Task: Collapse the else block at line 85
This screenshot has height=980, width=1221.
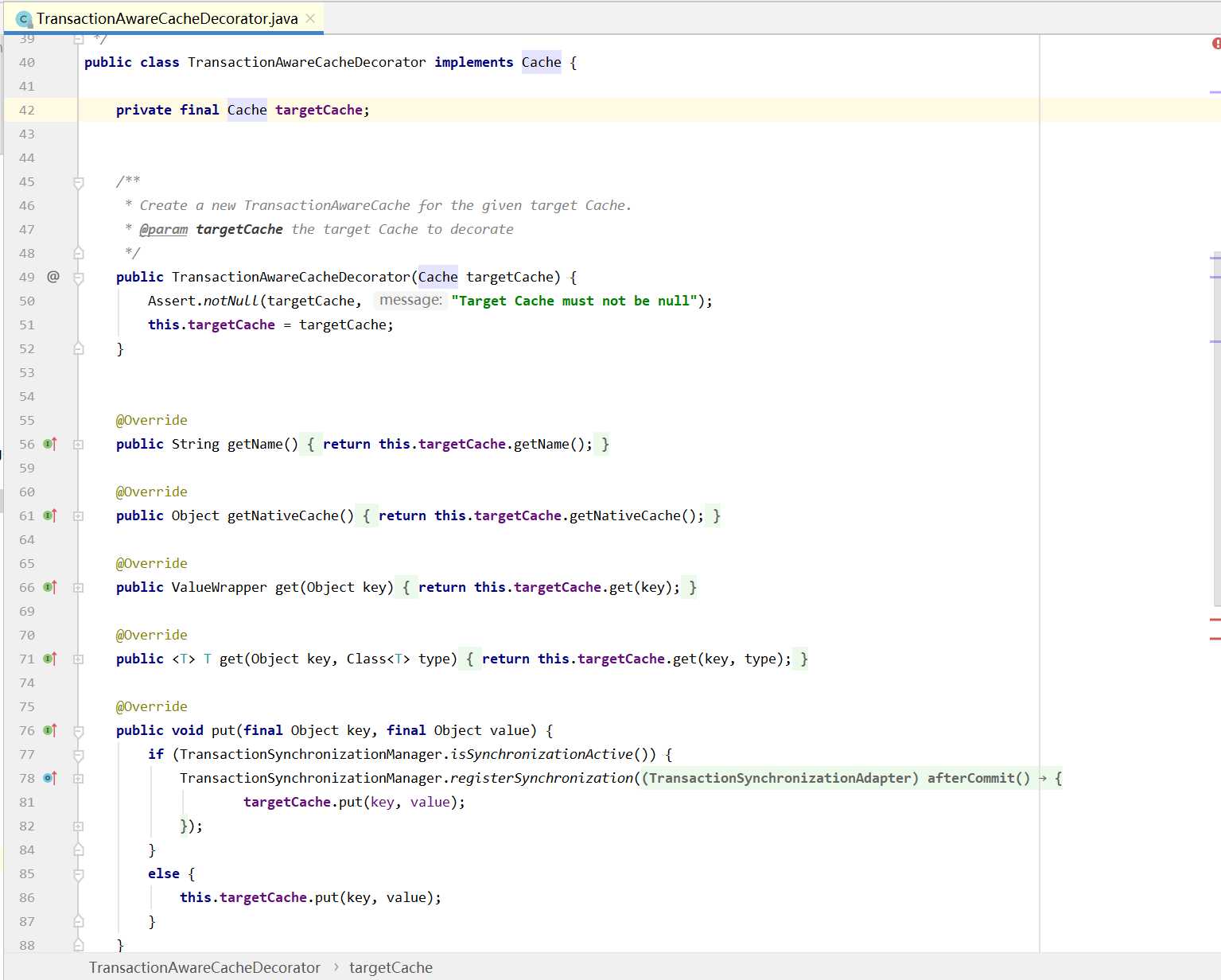Action: (x=79, y=874)
